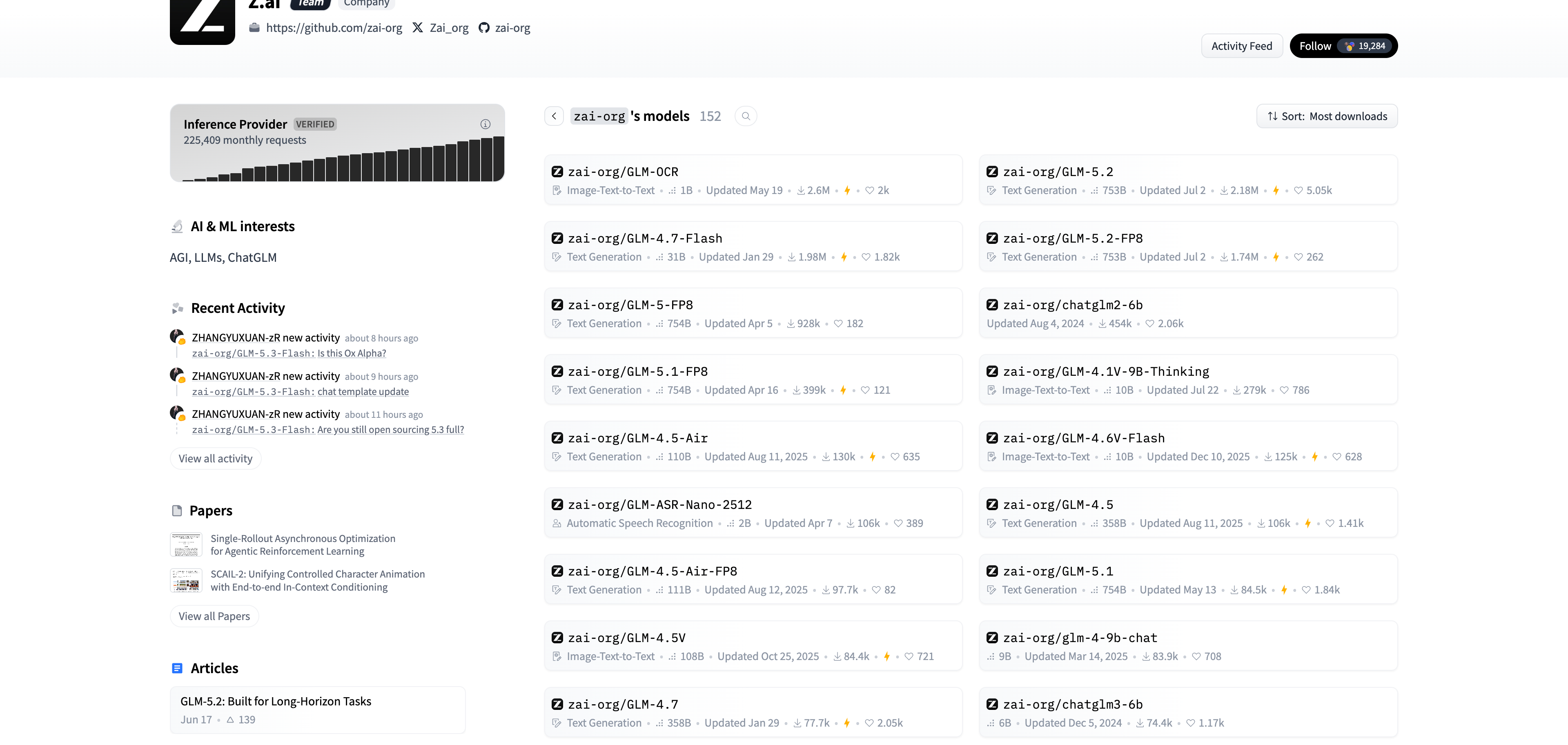Open the zai-org/GLM-4.5-Air model card

coord(753,446)
